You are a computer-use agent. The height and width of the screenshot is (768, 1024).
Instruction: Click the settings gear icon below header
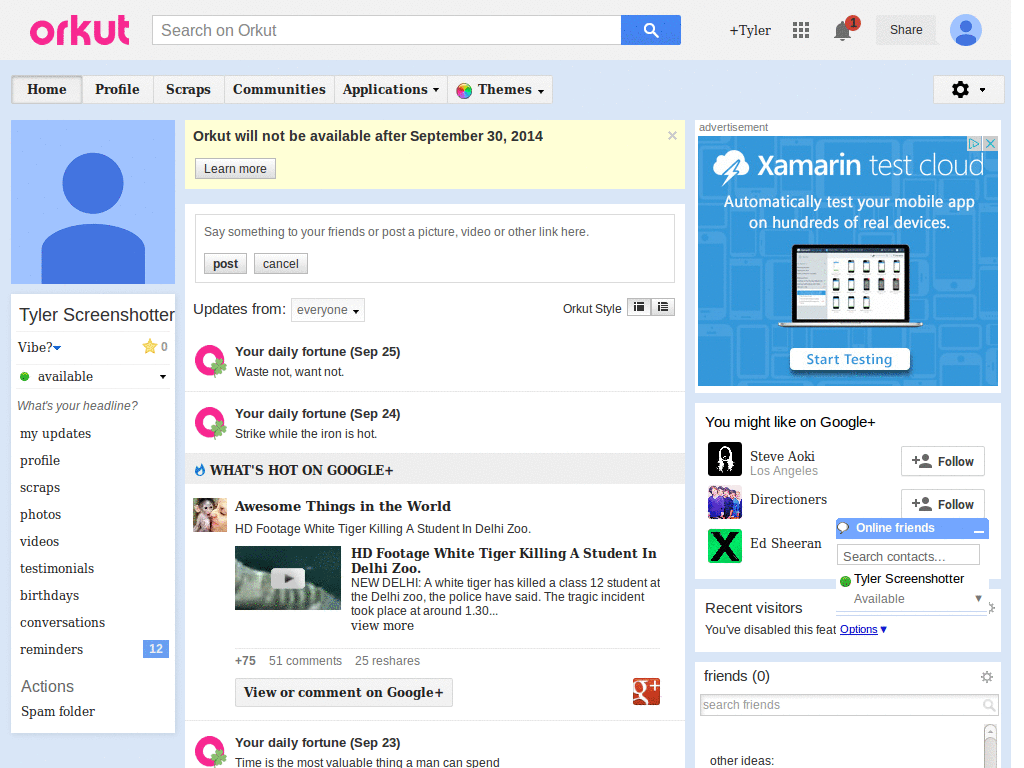coord(960,89)
